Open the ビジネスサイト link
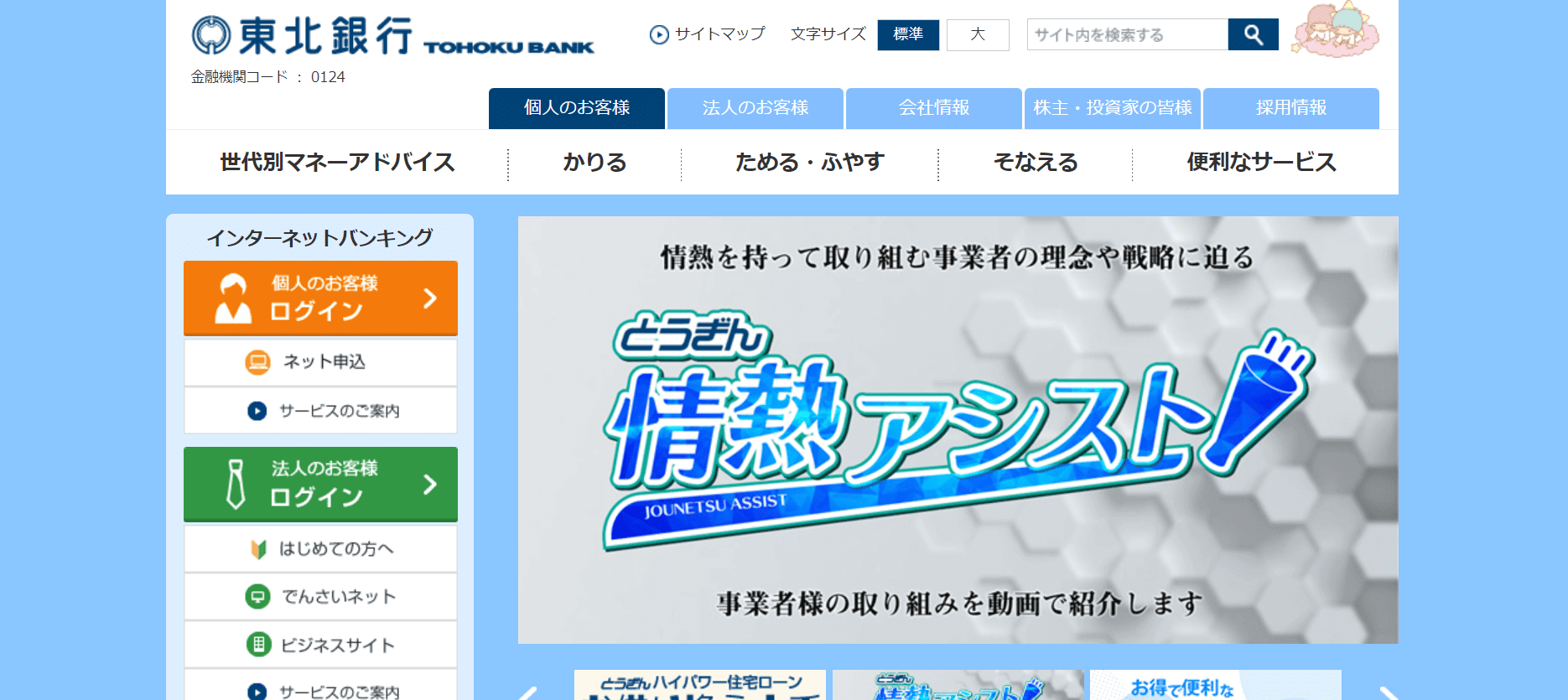This screenshot has height=700, width=1568. (320, 645)
